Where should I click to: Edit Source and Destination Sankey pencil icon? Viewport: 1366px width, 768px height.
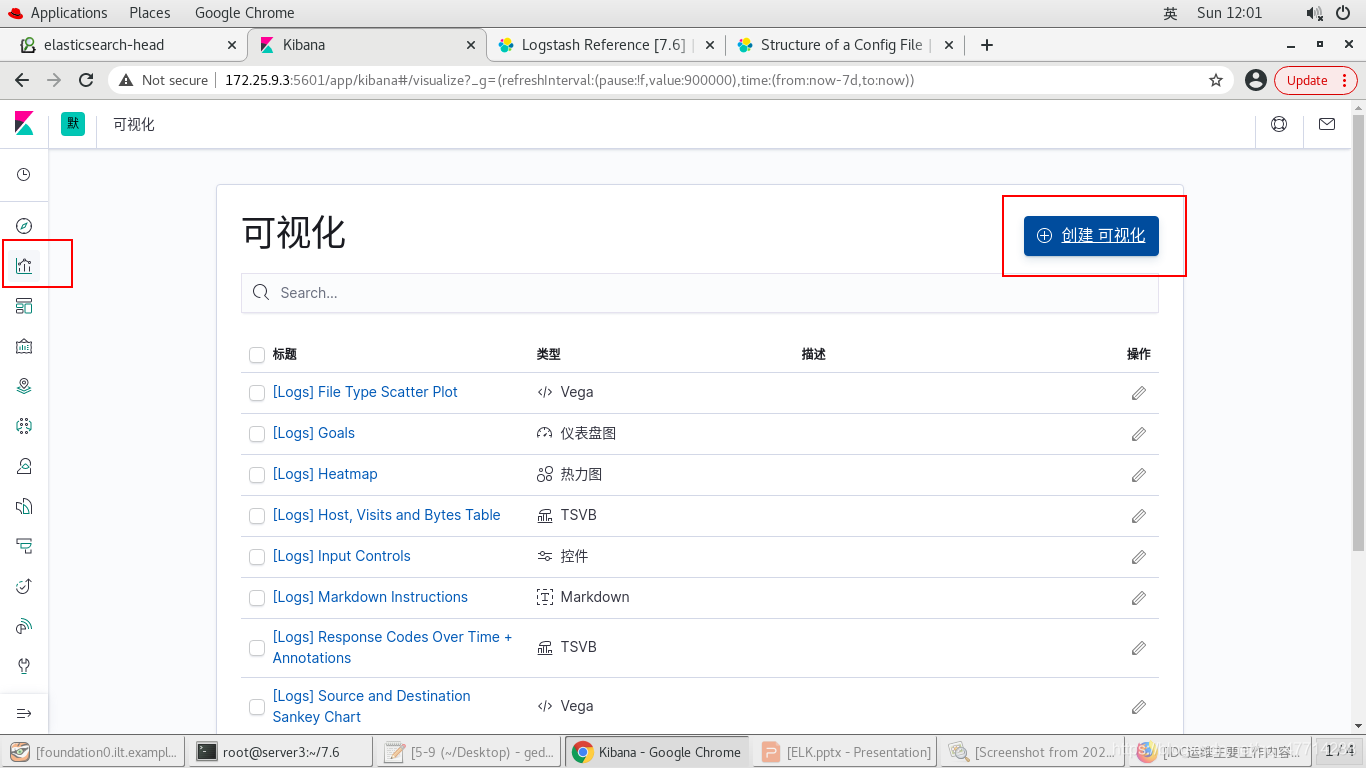pos(1138,707)
